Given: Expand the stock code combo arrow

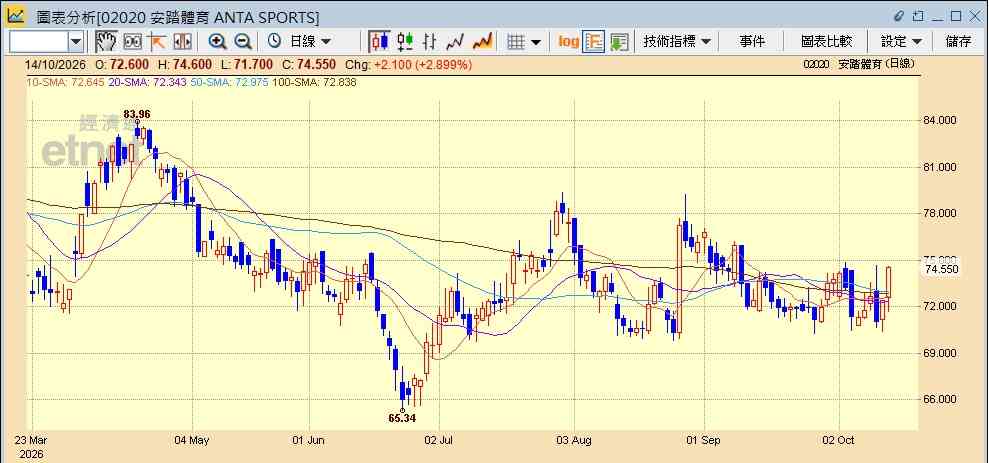Looking at the screenshot, I should coord(76,42).
